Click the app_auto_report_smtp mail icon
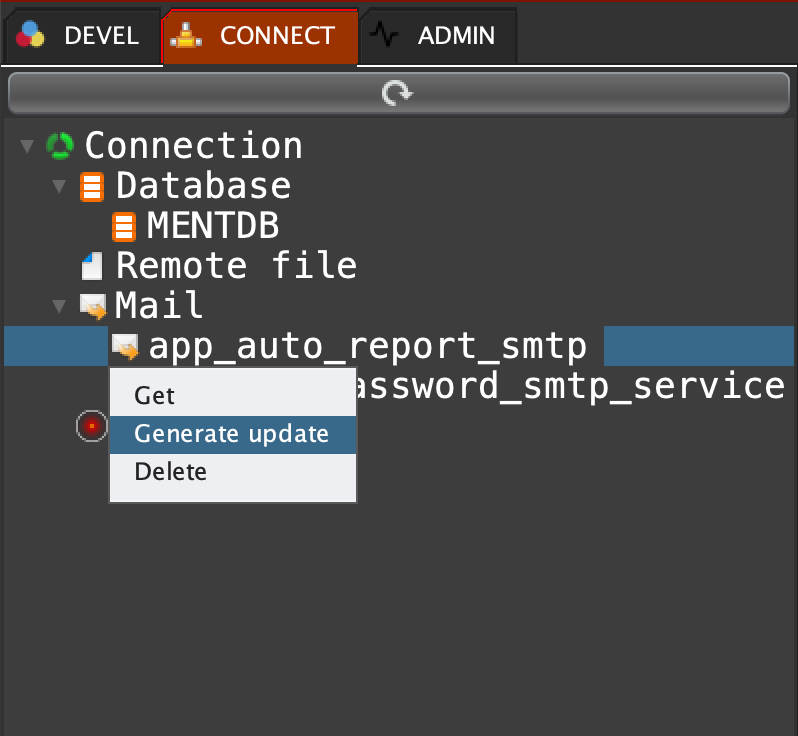This screenshot has height=736, width=798. pos(124,347)
